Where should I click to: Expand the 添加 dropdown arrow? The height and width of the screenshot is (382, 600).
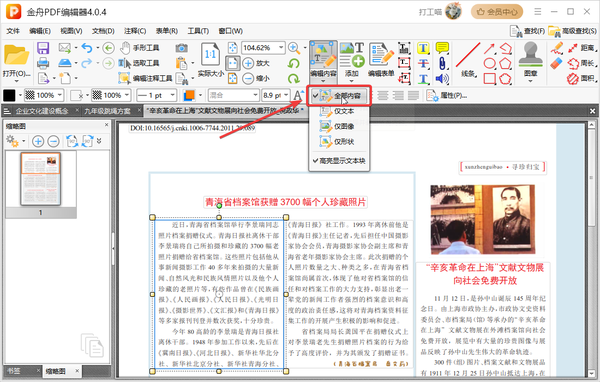click(x=351, y=81)
